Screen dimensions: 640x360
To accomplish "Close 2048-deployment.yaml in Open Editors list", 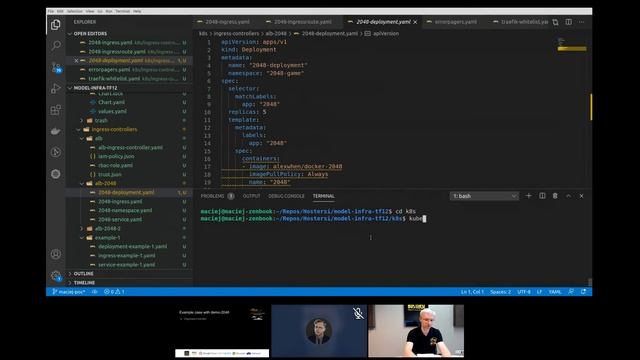I will click(76, 60).
